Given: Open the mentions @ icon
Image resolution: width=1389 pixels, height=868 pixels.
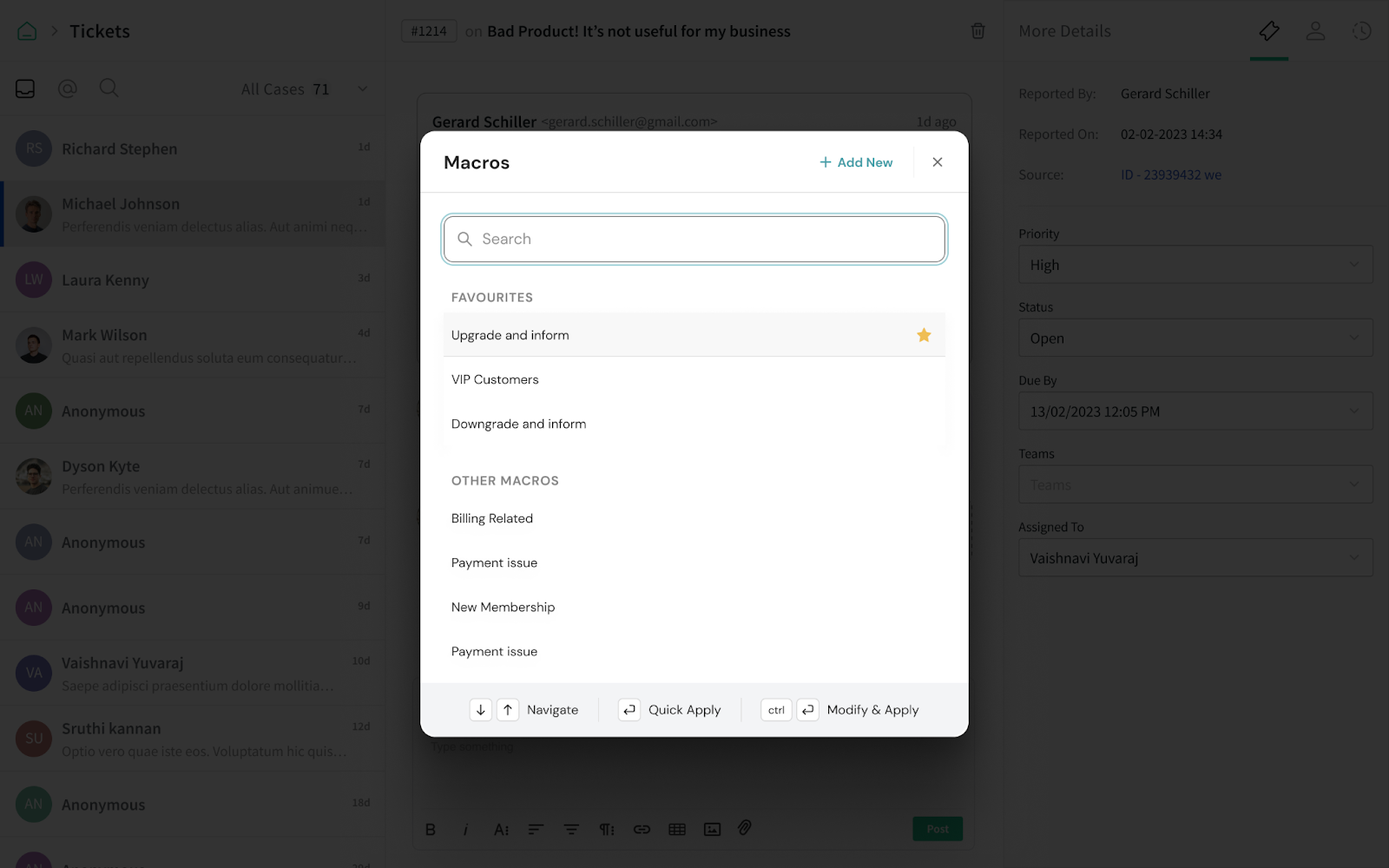Looking at the screenshot, I should (x=68, y=89).
